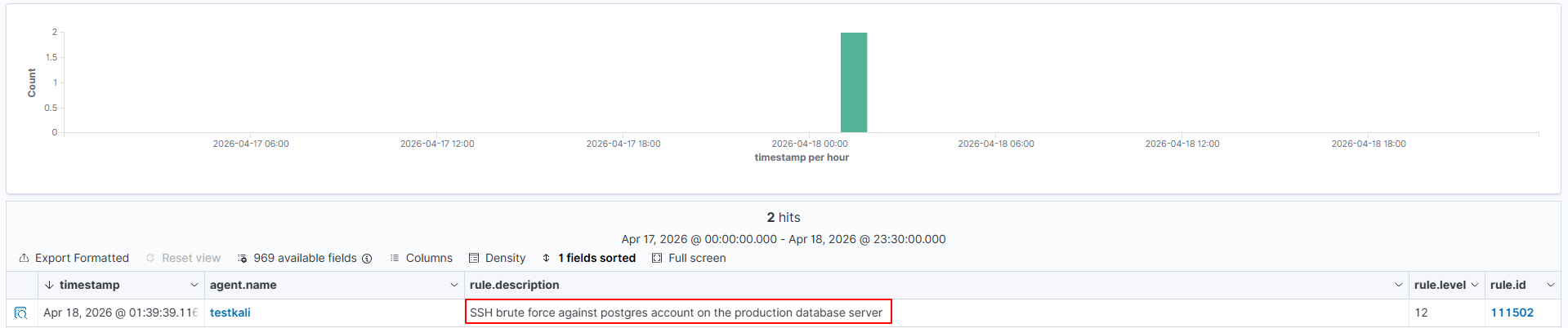The image size is (1568, 328).
Task: Open the Density display options
Action: pos(497,258)
